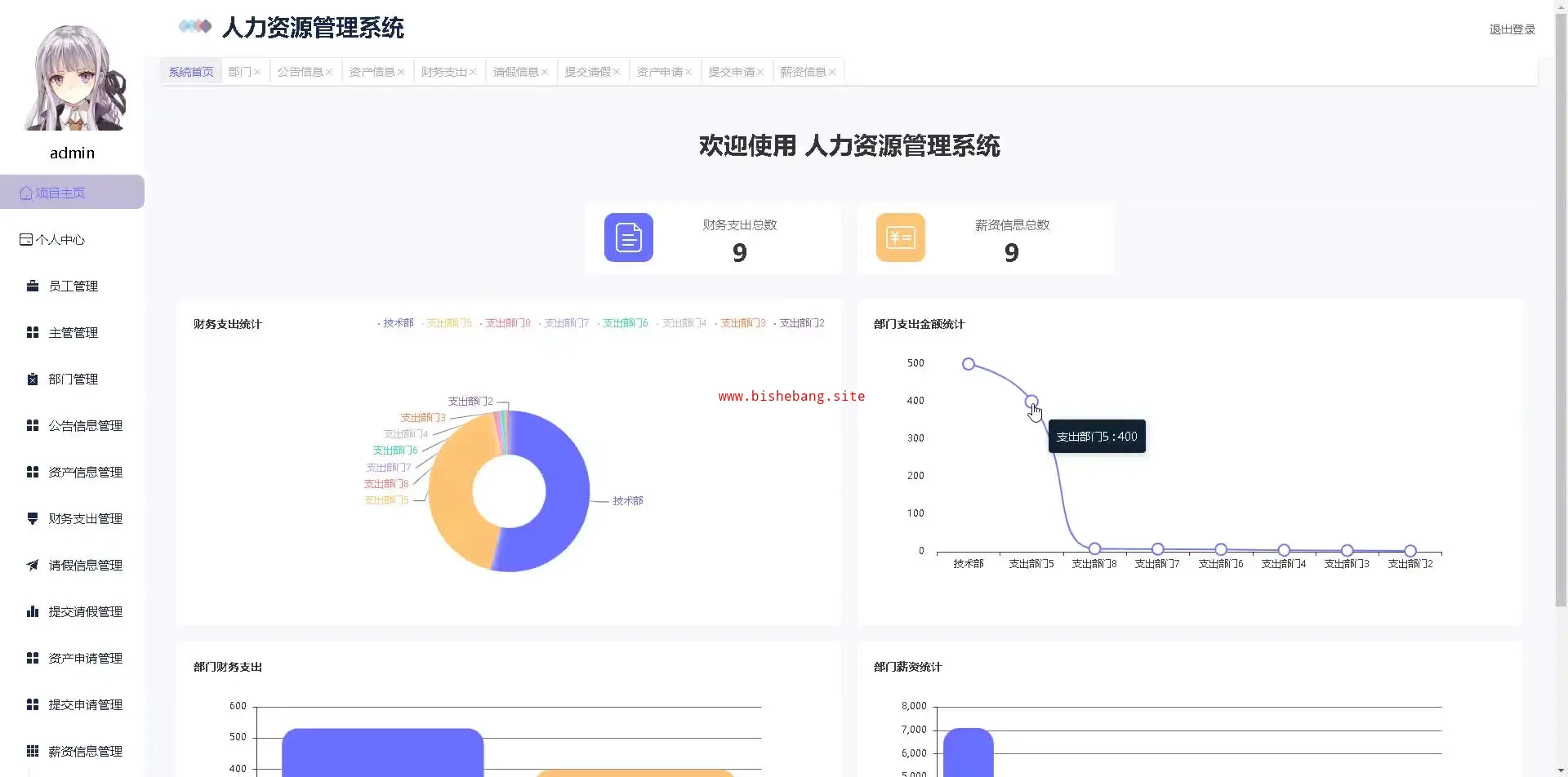Click the 支出部门3 data point on line chart
1568x777 pixels.
point(1347,550)
